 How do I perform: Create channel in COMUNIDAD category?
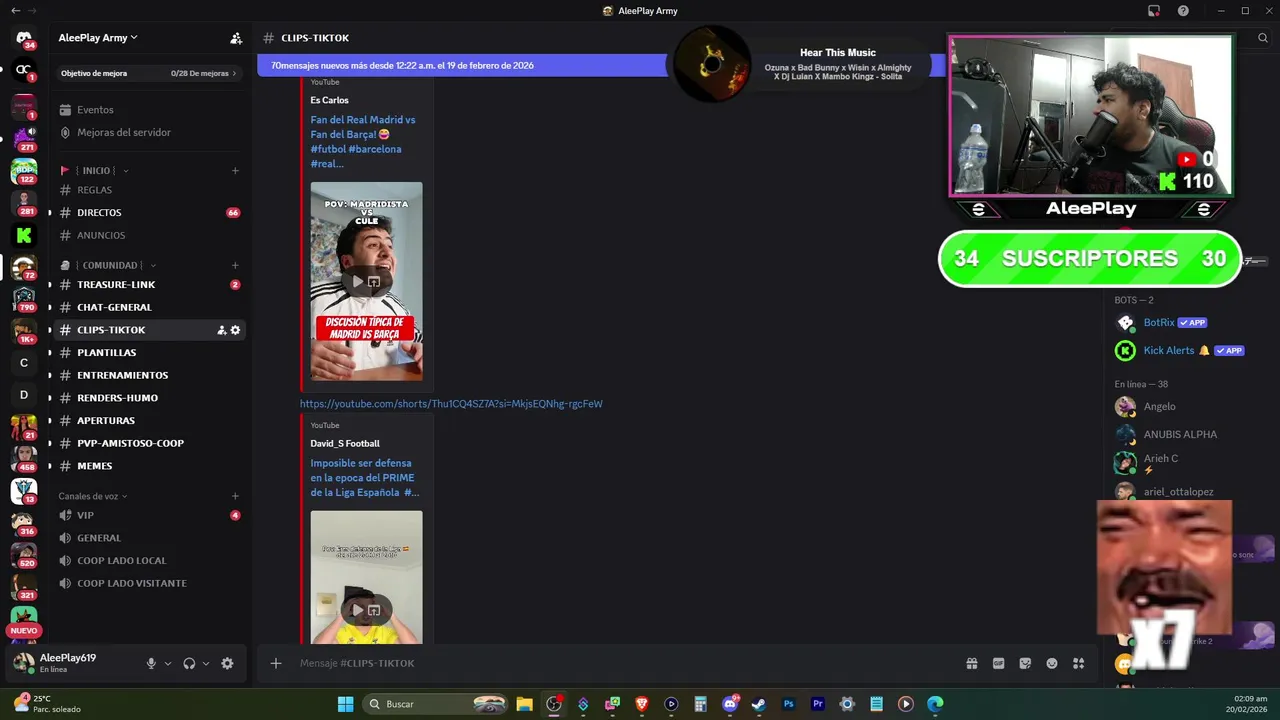[235, 266]
